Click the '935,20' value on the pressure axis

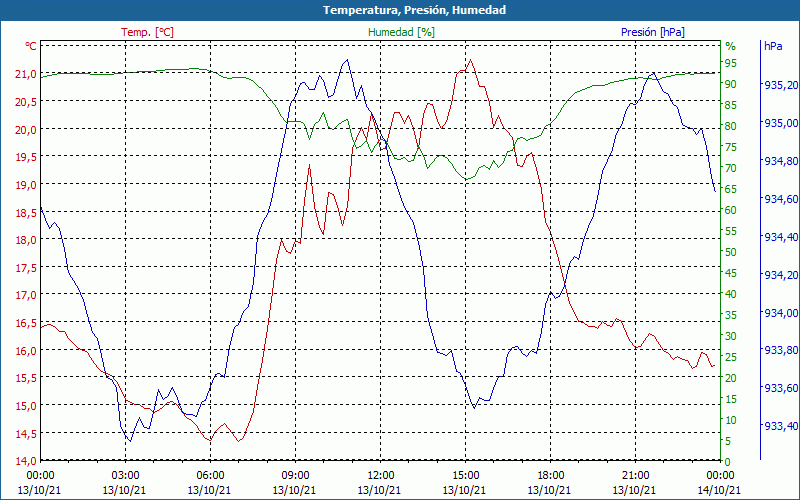[x=781, y=85]
